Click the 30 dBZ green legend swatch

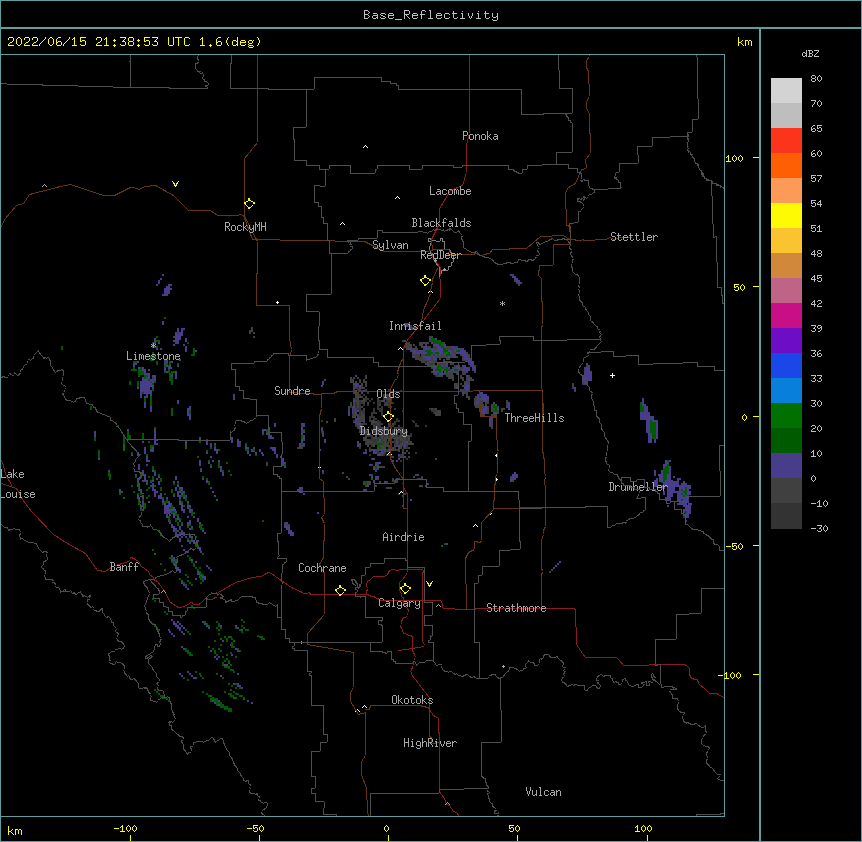[786, 416]
